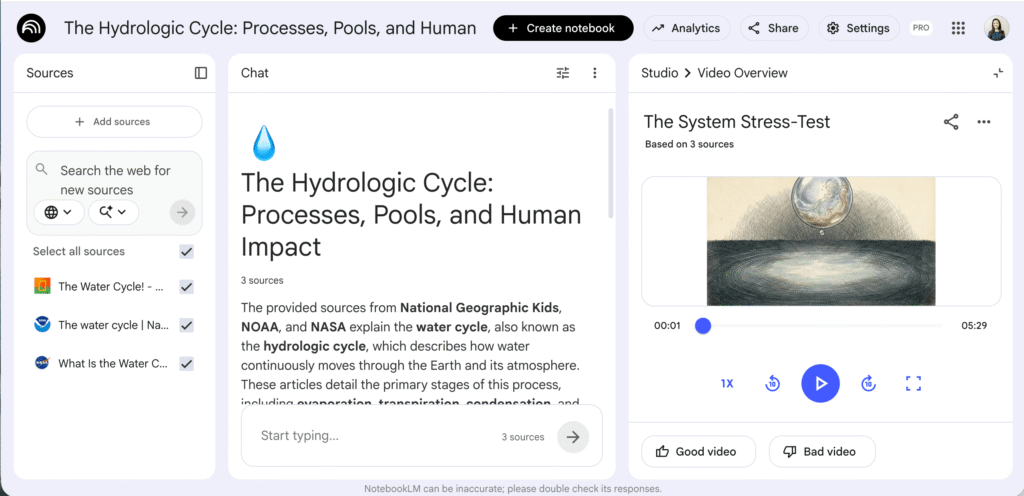
Task: Collapse the Studio panel view
Action: [x=998, y=73]
